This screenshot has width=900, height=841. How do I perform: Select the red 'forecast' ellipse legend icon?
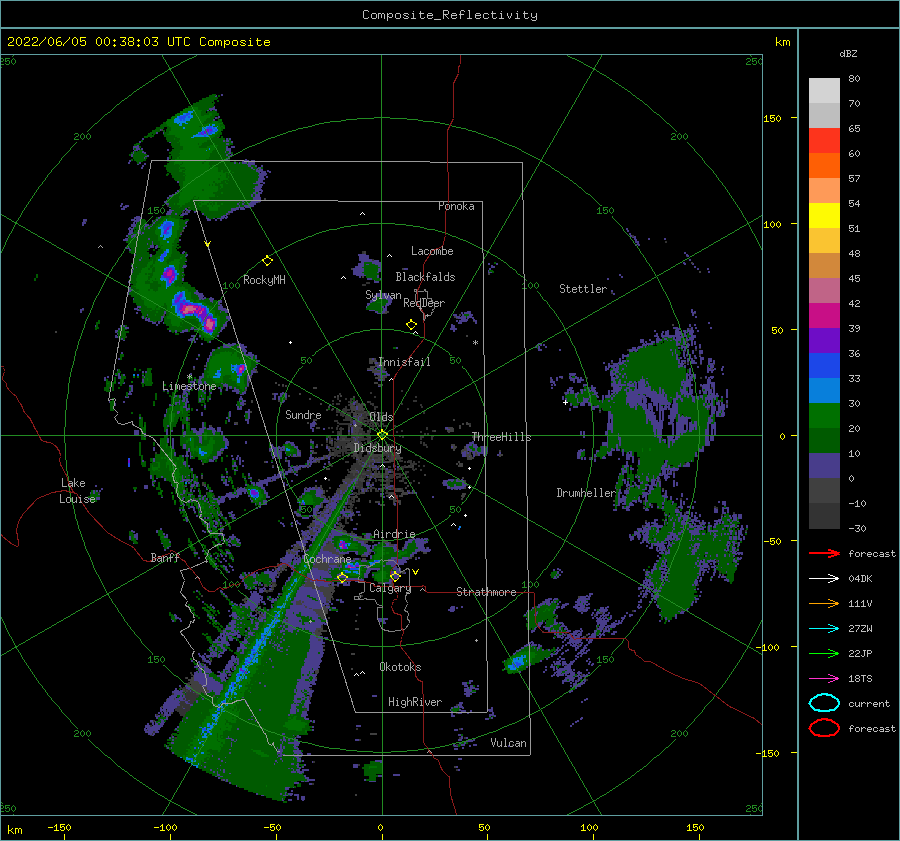coord(824,728)
